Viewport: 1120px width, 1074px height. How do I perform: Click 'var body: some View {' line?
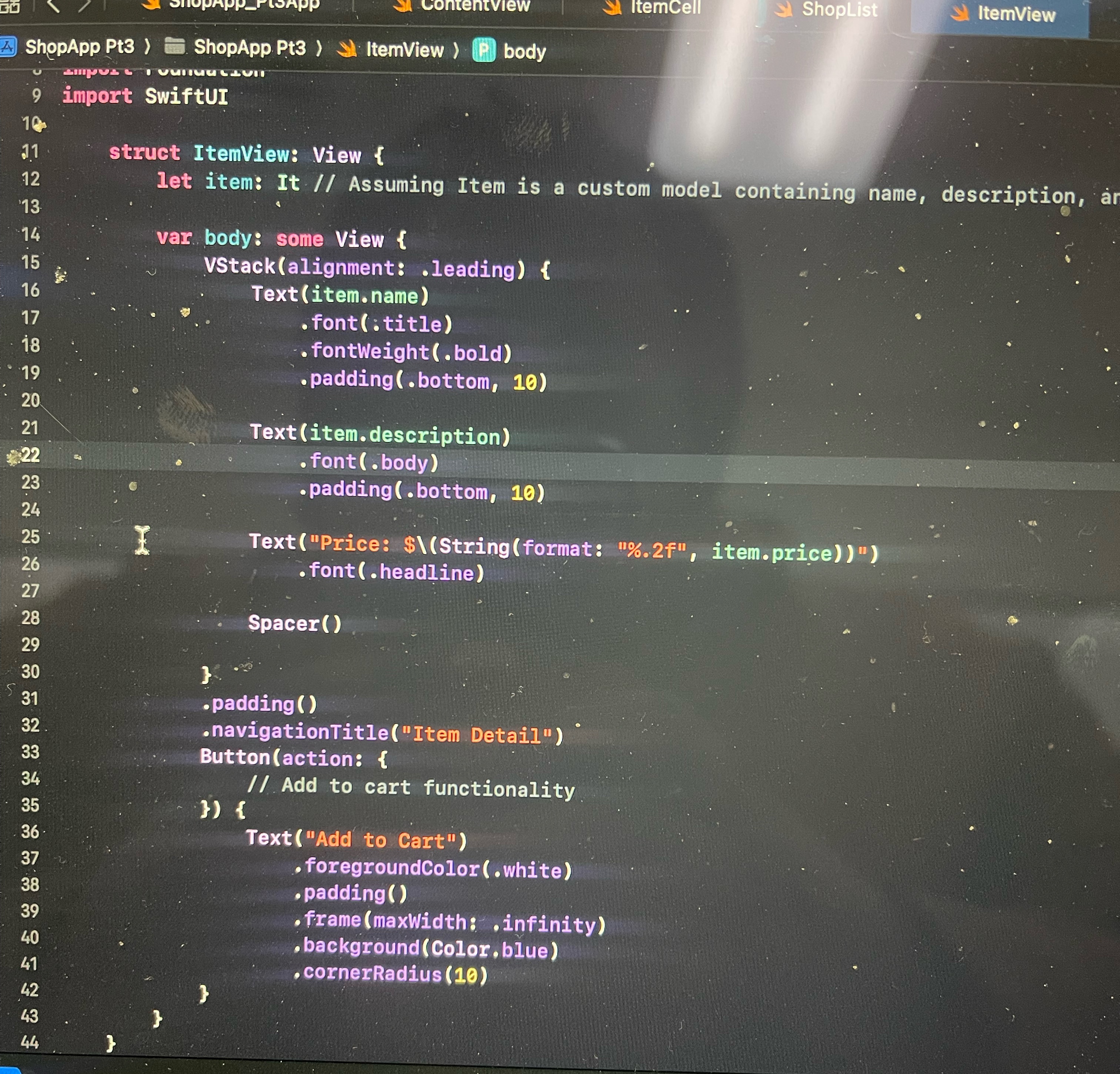tap(282, 238)
